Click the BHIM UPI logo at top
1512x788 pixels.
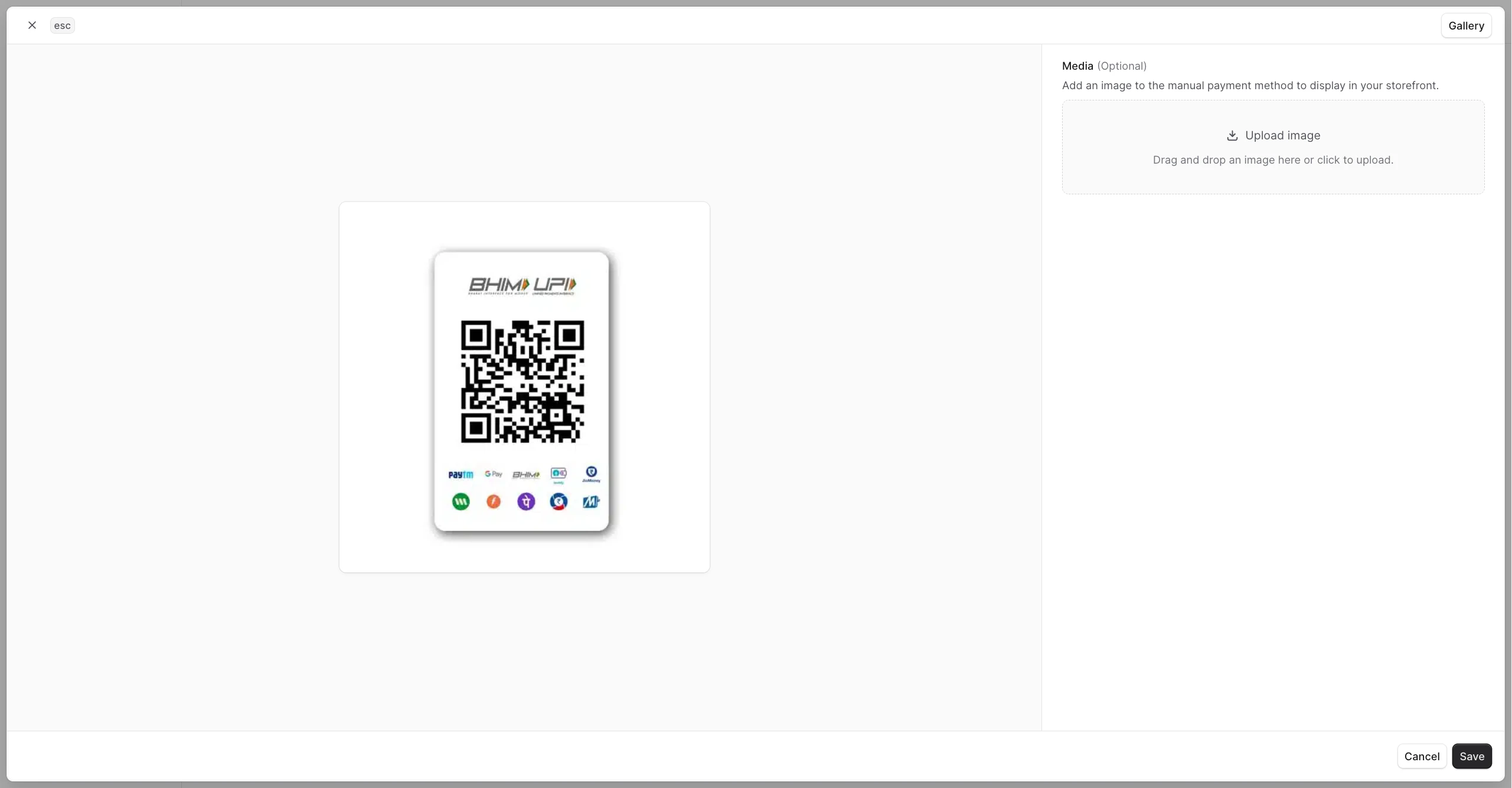522,286
